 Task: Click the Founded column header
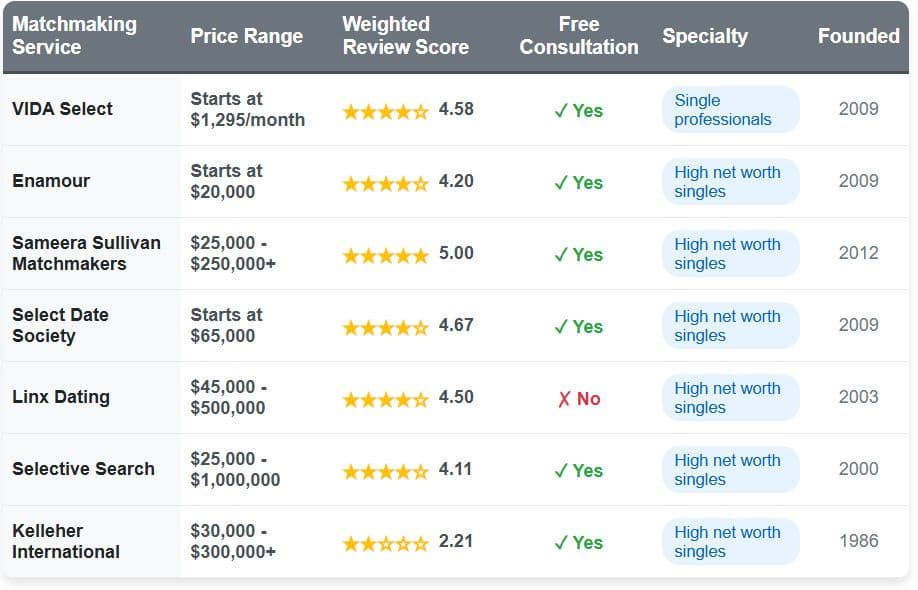click(858, 36)
